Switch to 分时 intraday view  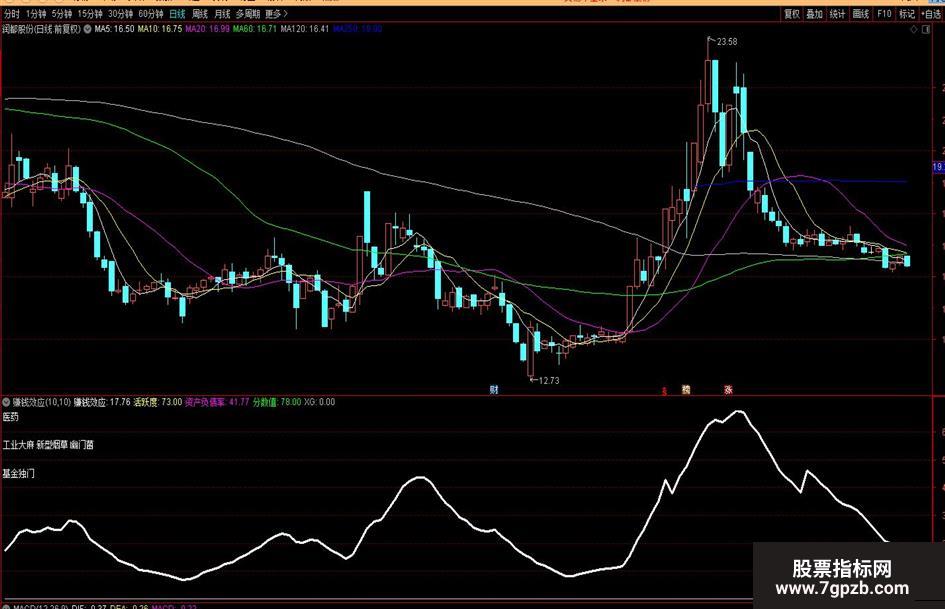tap(11, 13)
